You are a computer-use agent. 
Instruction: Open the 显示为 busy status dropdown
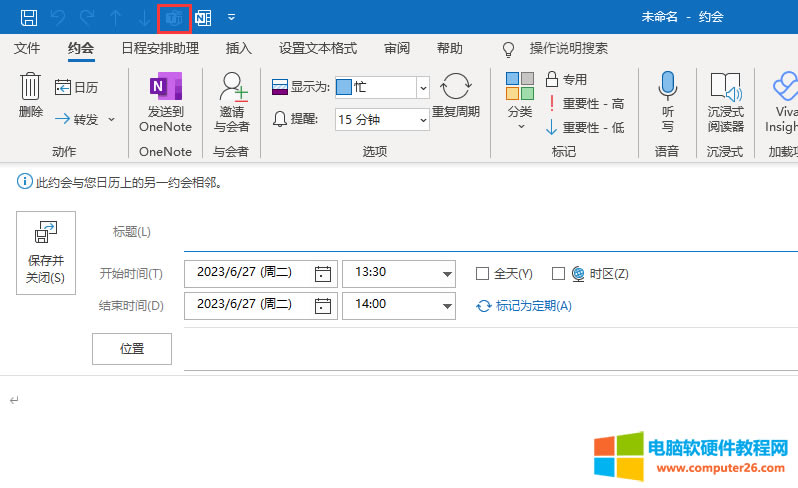[423, 88]
